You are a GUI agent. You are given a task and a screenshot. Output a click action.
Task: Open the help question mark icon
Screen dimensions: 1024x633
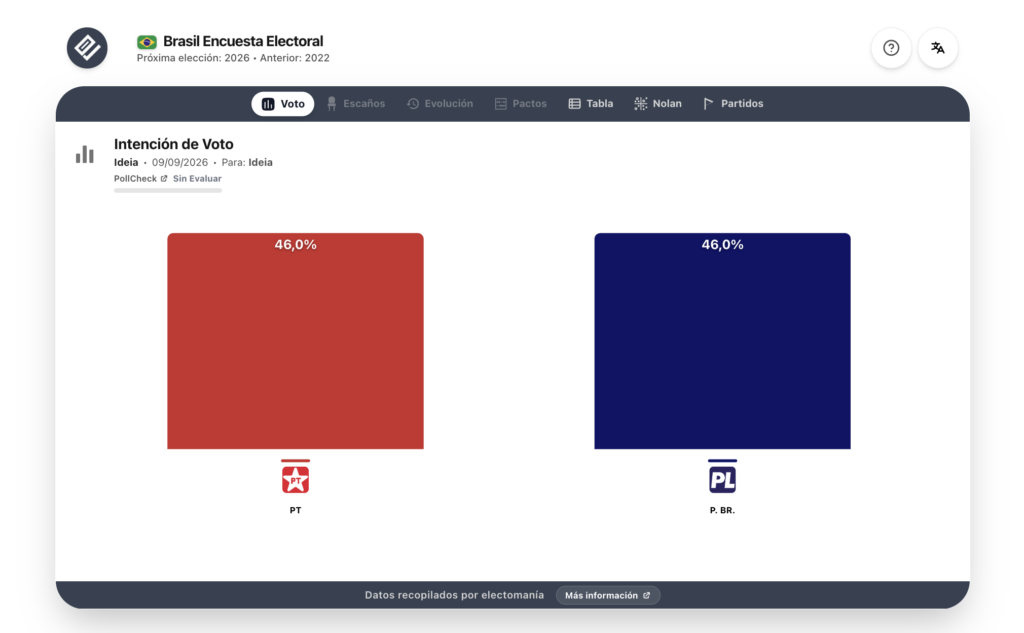(x=891, y=48)
